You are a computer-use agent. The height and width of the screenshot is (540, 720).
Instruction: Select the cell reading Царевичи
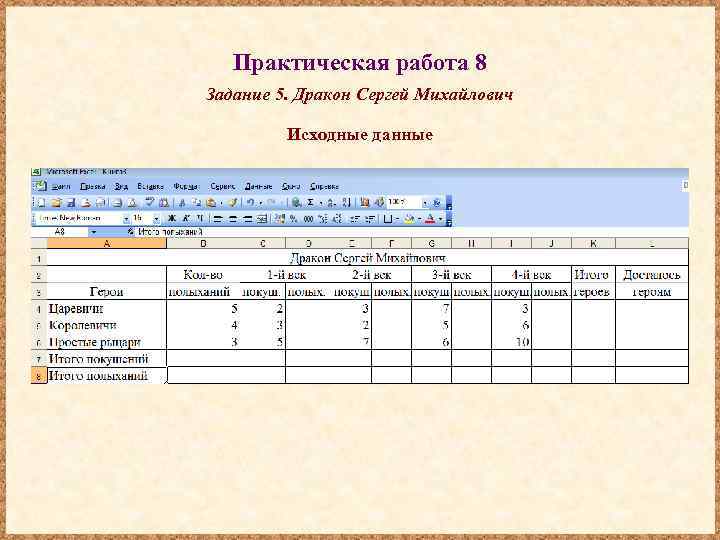pyautogui.click(x=107, y=309)
